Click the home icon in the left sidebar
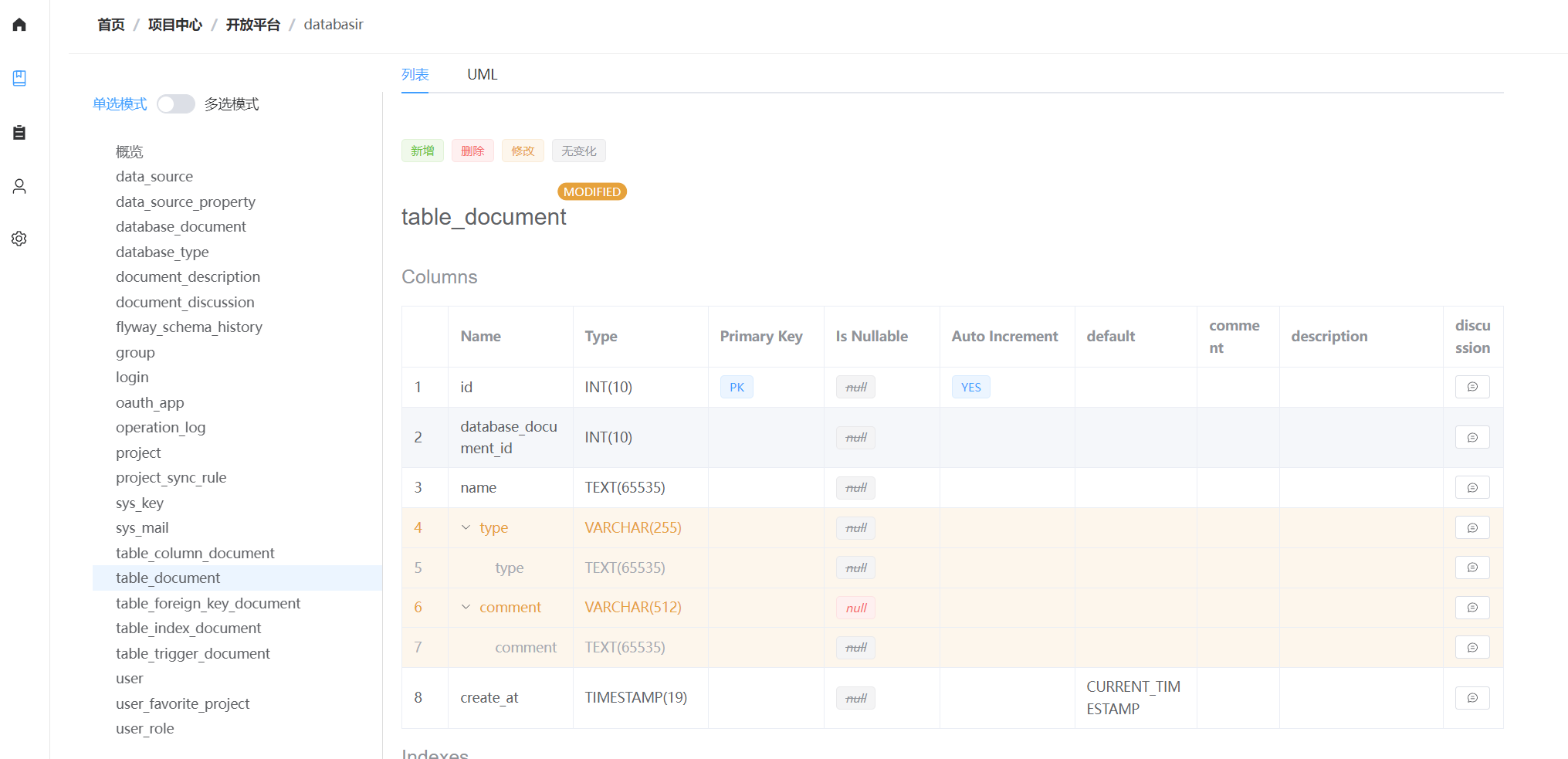Image resolution: width=1568 pixels, height=759 pixels. click(x=19, y=25)
